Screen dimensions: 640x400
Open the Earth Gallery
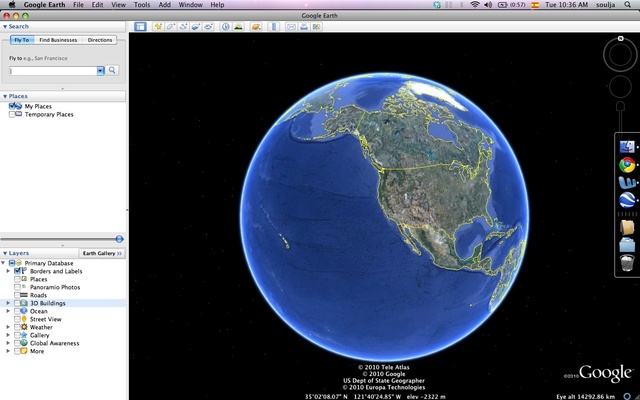(x=102, y=253)
